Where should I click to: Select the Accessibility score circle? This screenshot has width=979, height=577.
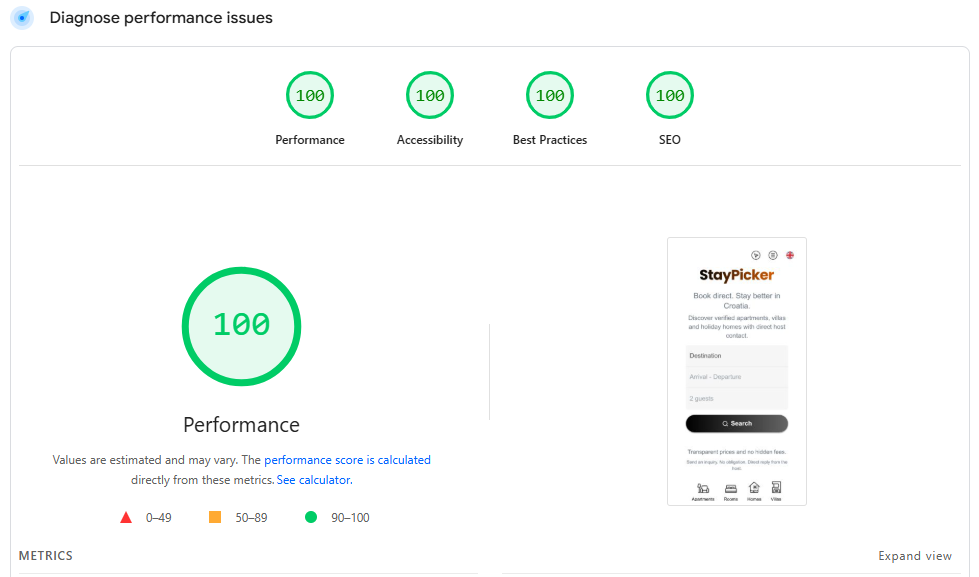[430, 96]
